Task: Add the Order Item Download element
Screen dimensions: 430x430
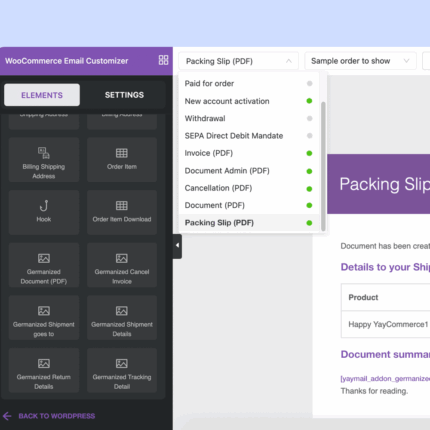Action: [x=122, y=212]
